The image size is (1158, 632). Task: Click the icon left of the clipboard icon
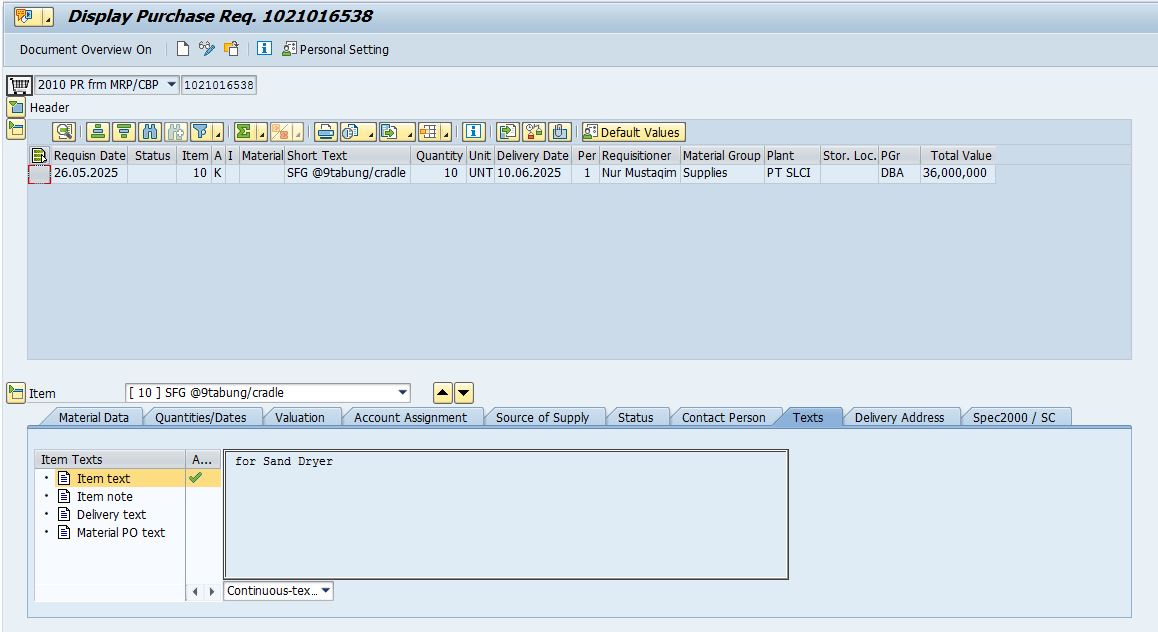534,132
